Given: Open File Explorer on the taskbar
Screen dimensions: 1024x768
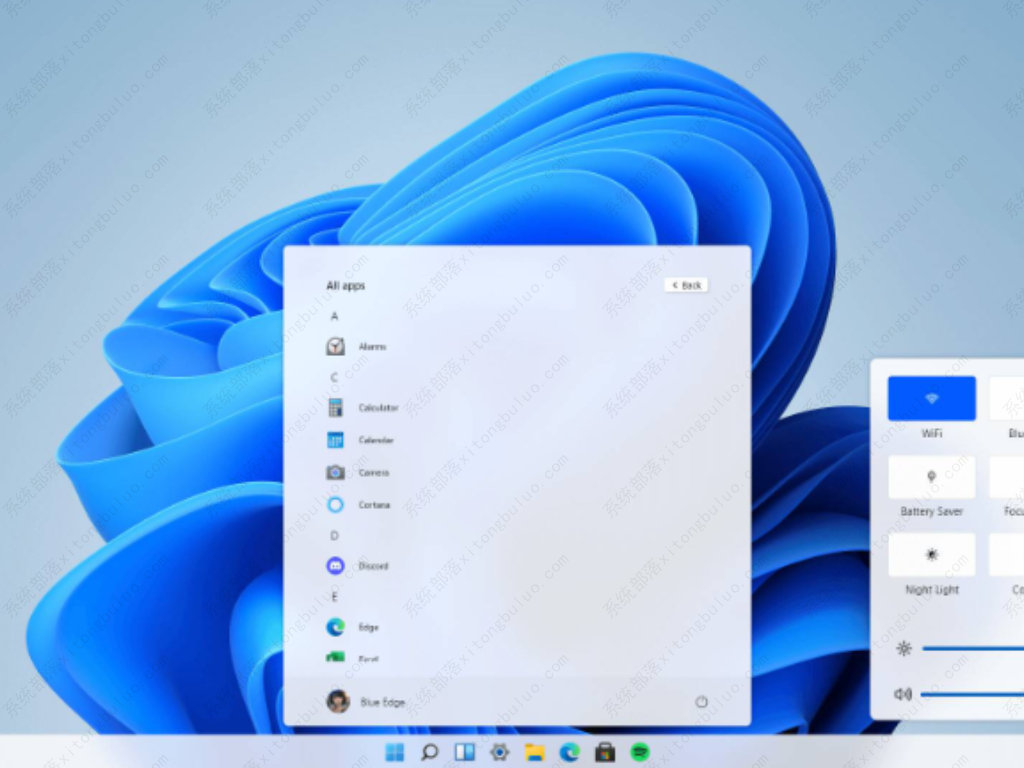Looking at the screenshot, I should [x=535, y=752].
